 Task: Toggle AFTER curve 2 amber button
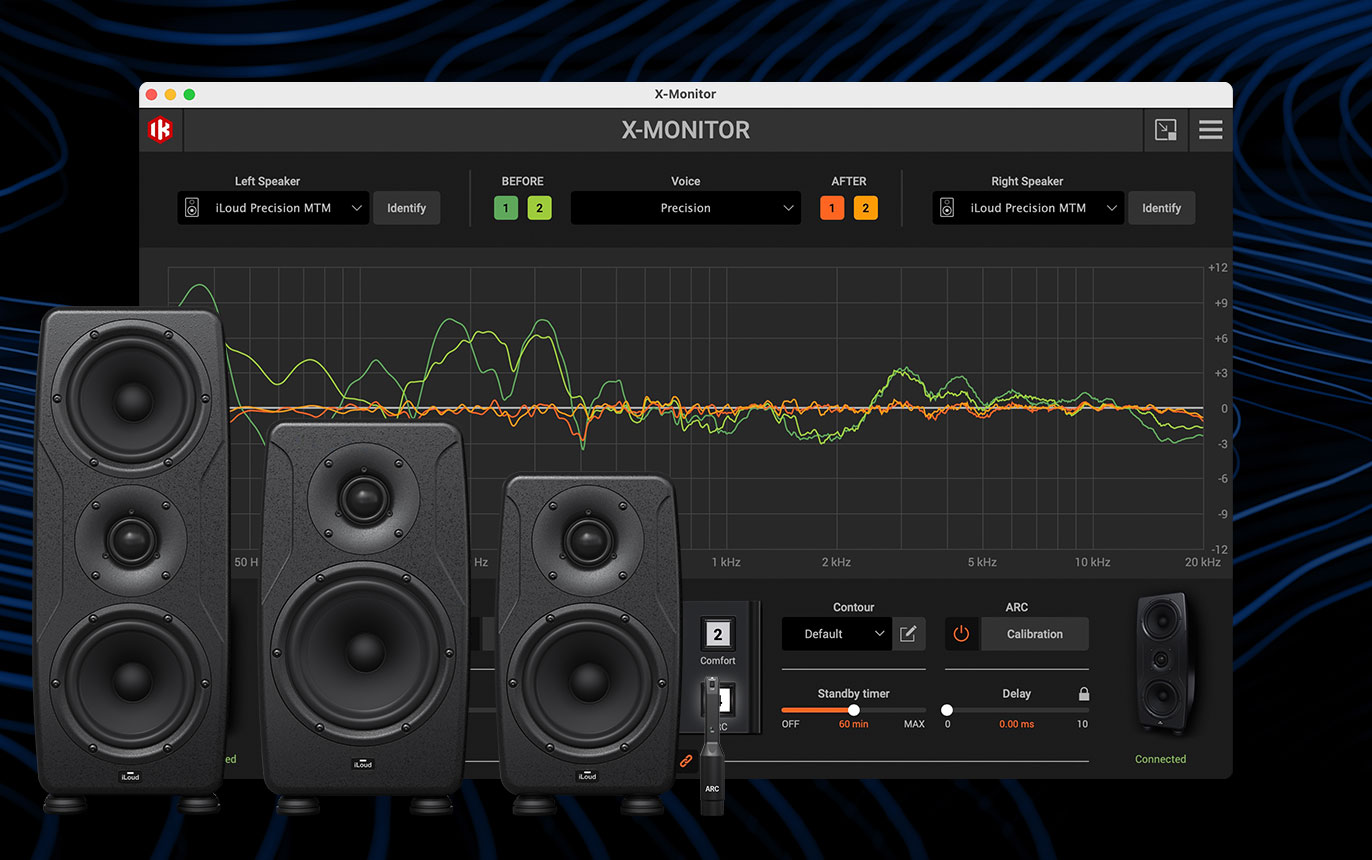point(865,208)
